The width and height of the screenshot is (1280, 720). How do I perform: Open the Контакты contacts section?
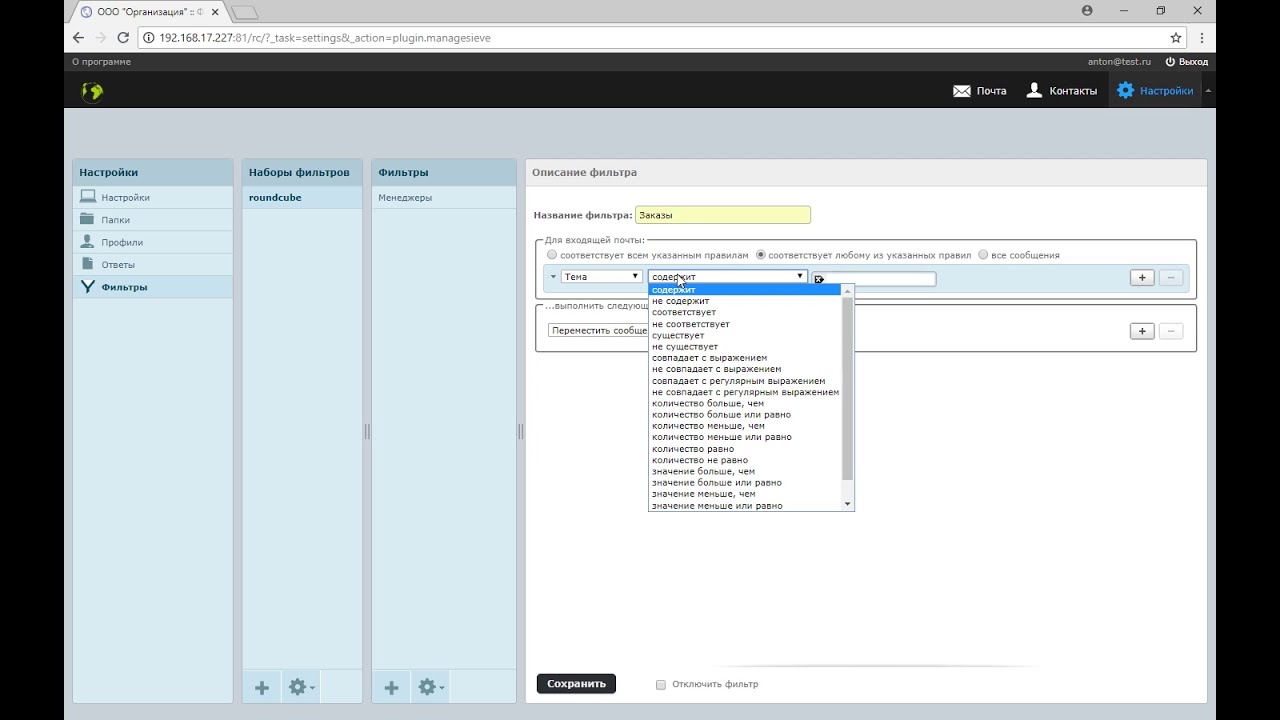(1062, 91)
